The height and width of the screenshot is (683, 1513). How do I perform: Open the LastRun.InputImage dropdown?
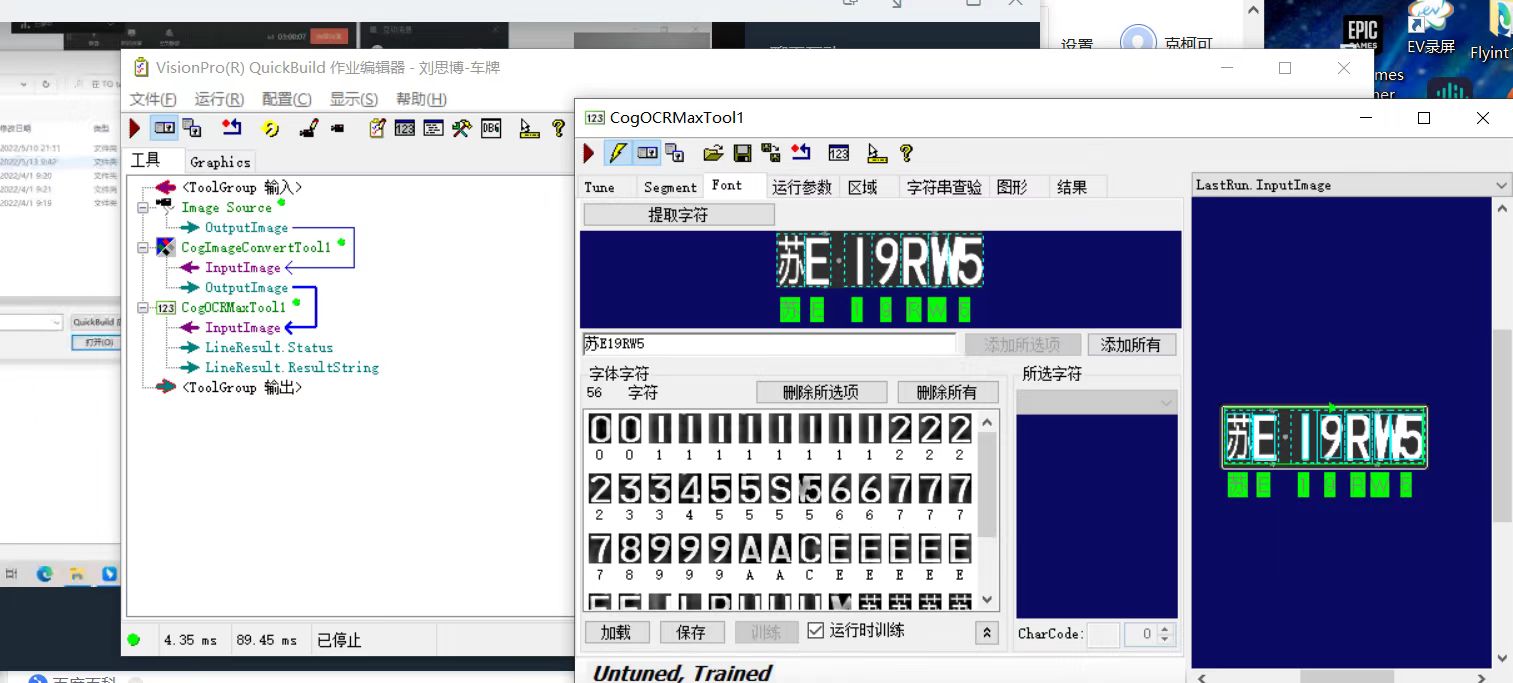(1501, 185)
